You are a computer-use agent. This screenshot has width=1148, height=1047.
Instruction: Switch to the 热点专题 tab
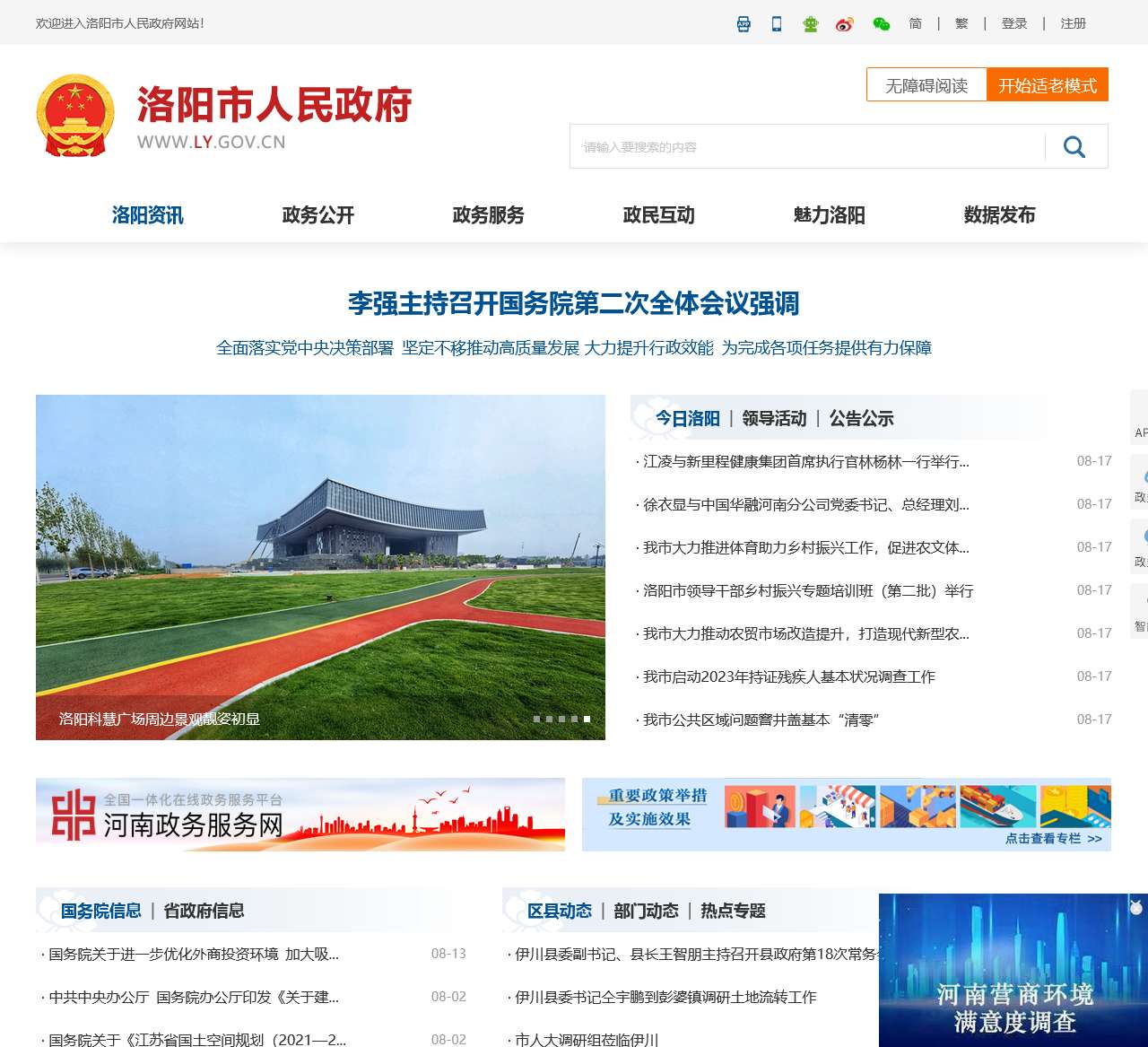pyautogui.click(x=733, y=912)
